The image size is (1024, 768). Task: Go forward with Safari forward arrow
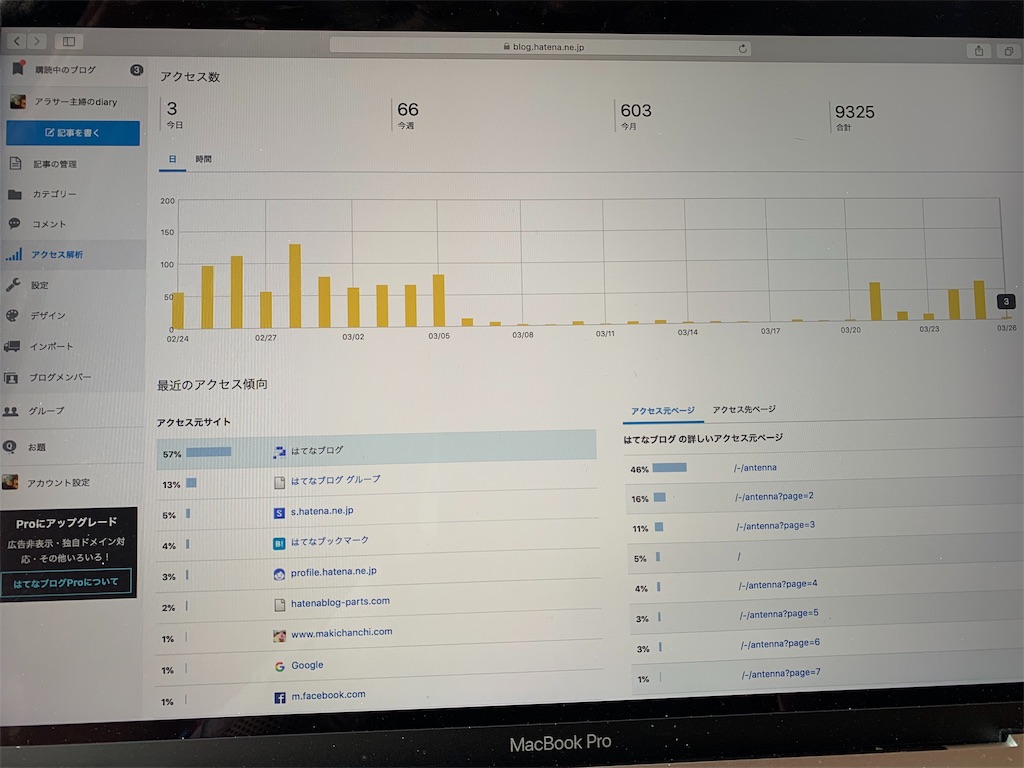37,41
